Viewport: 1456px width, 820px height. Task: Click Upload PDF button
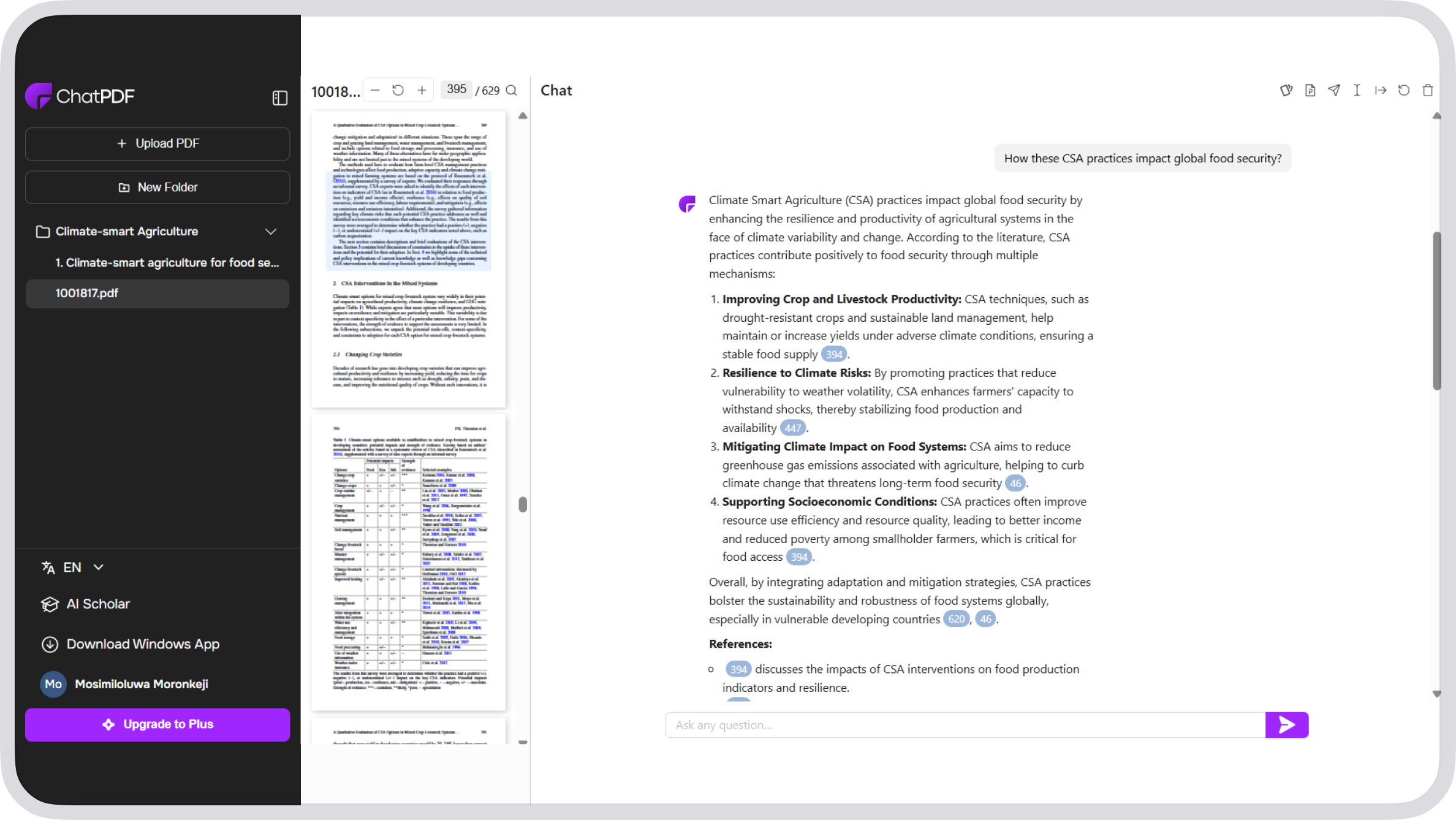click(x=157, y=143)
